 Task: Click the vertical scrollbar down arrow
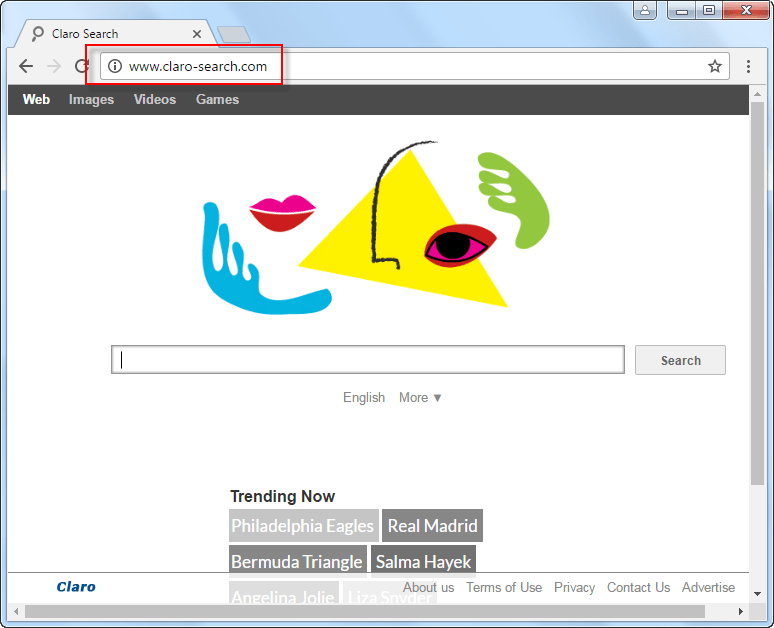[757, 594]
